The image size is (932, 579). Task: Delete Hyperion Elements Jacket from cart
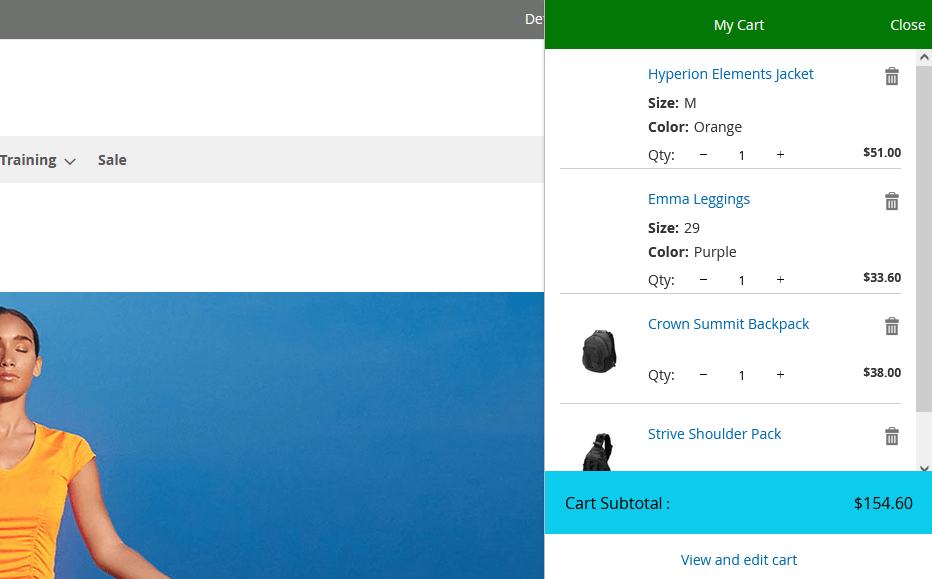(x=892, y=77)
